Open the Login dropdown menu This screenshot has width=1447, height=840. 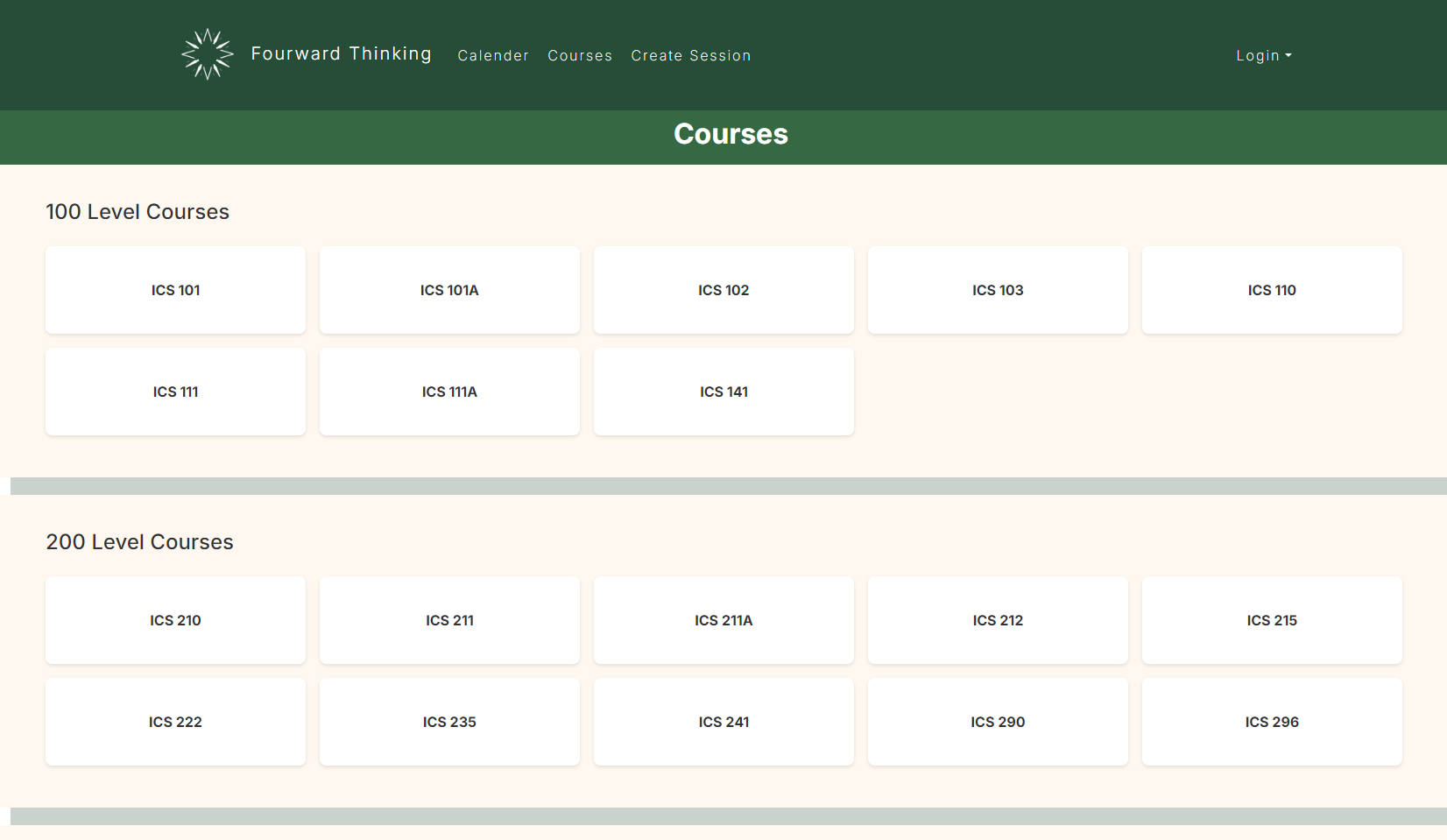[x=1262, y=55]
